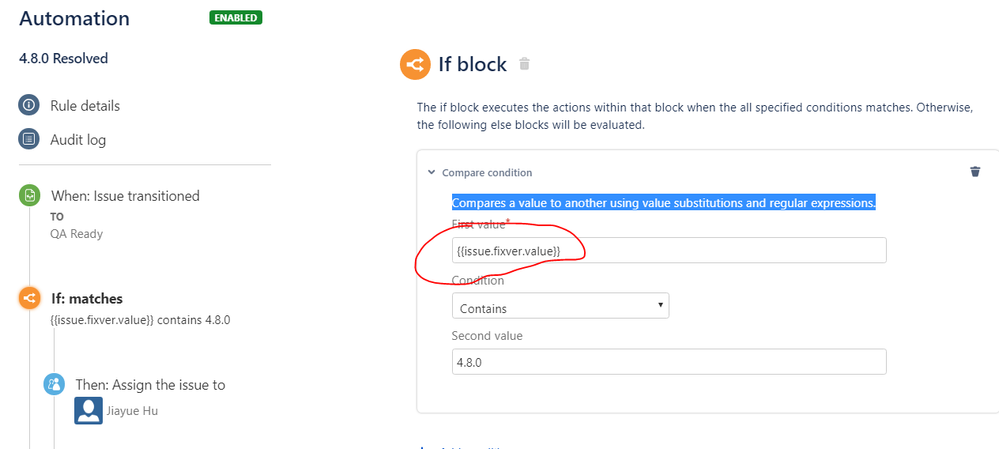Click the Rule details info icon

[x=29, y=105]
